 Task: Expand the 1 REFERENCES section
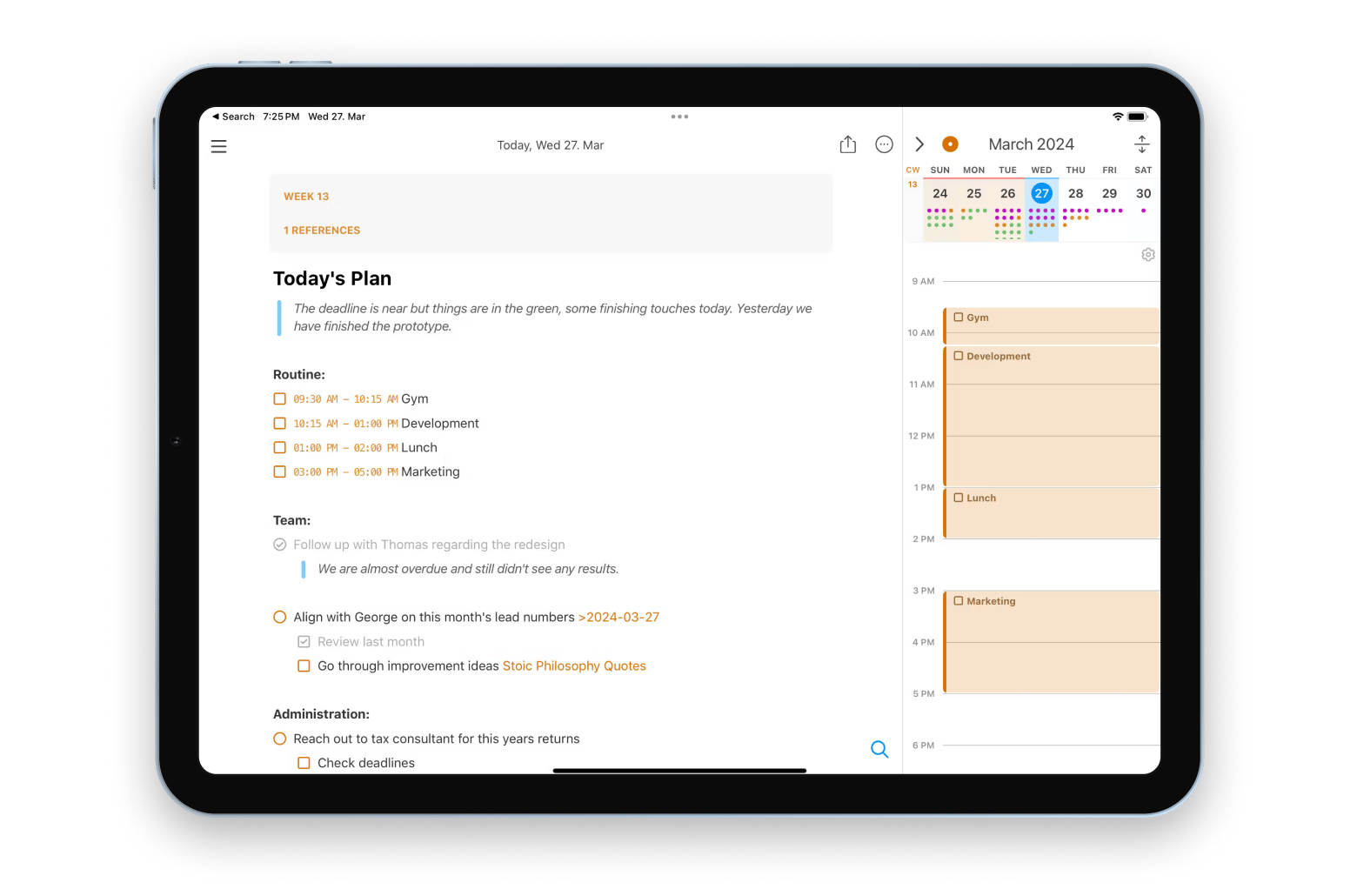click(x=322, y=231)
